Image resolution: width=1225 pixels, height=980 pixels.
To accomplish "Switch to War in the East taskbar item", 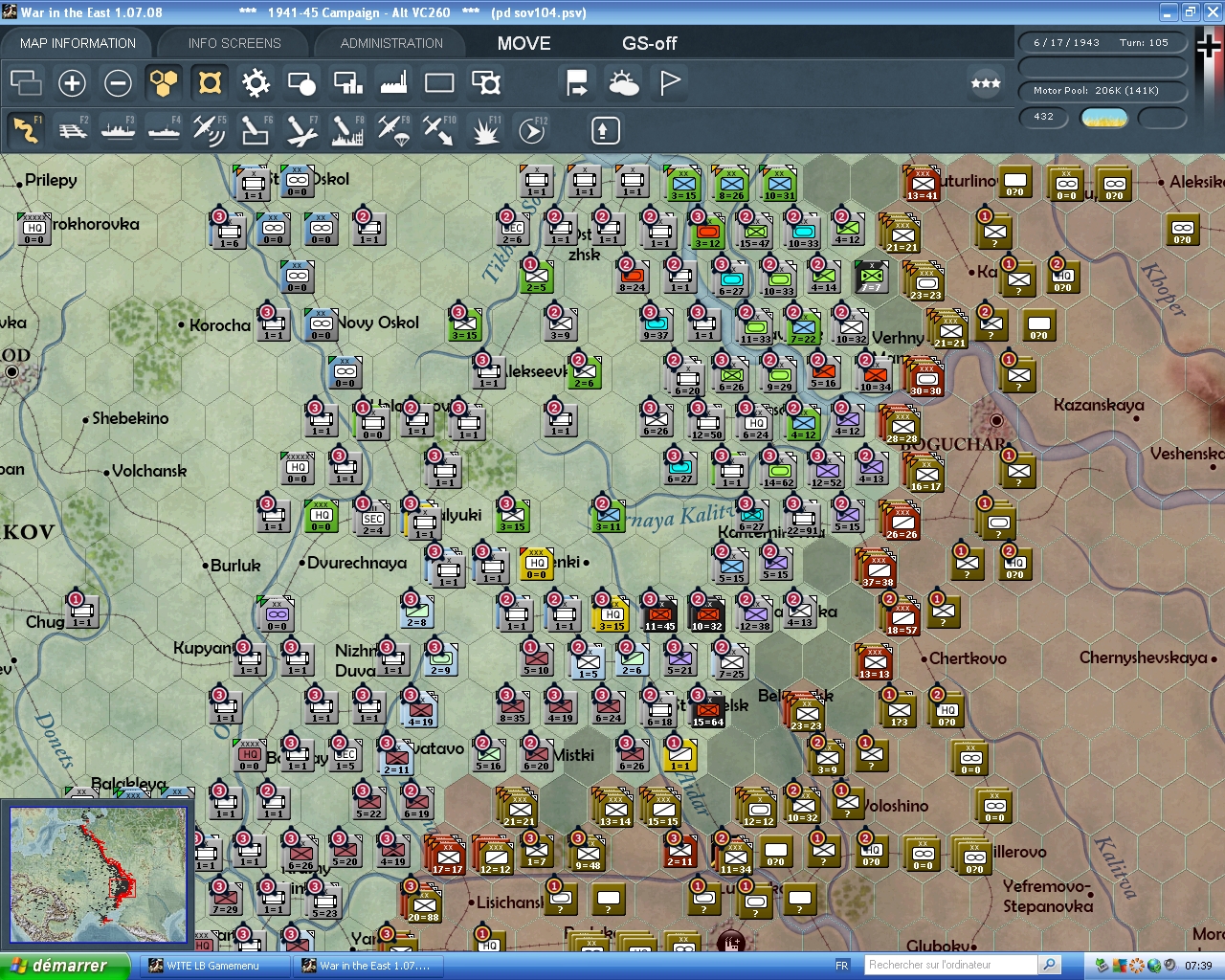I will point(368,966).
